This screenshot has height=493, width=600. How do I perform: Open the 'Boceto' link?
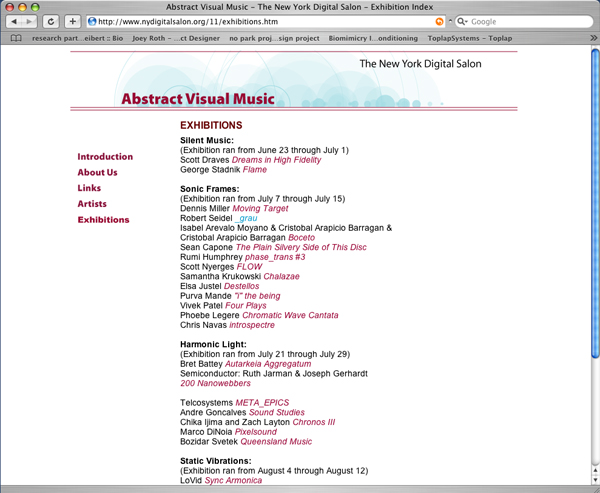click(x=301, y=238)
